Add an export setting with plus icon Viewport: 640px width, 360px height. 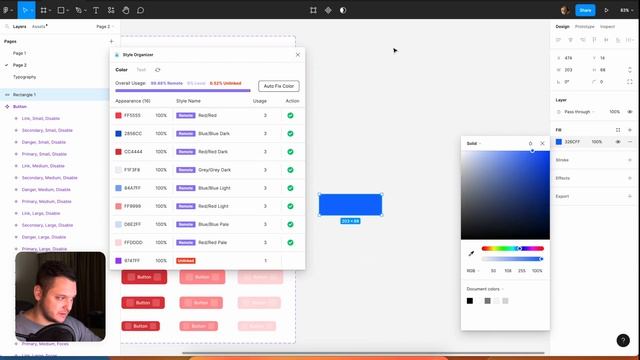coord(629,196)
